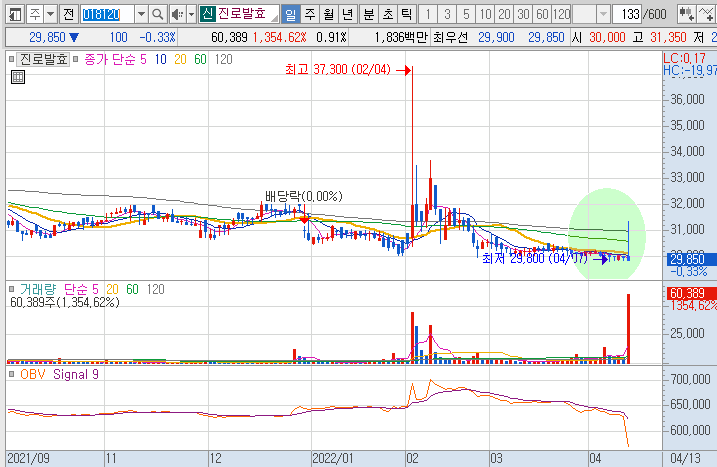Click the green 신 badge icon

[x=207, y=14]
